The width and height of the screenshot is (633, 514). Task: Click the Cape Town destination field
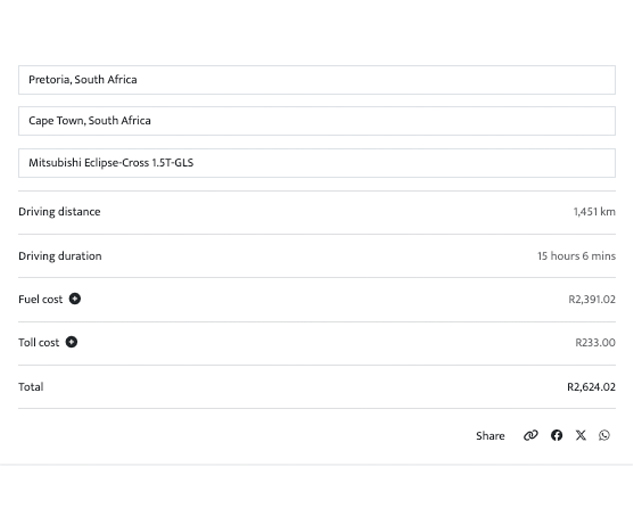pos(316,121)
